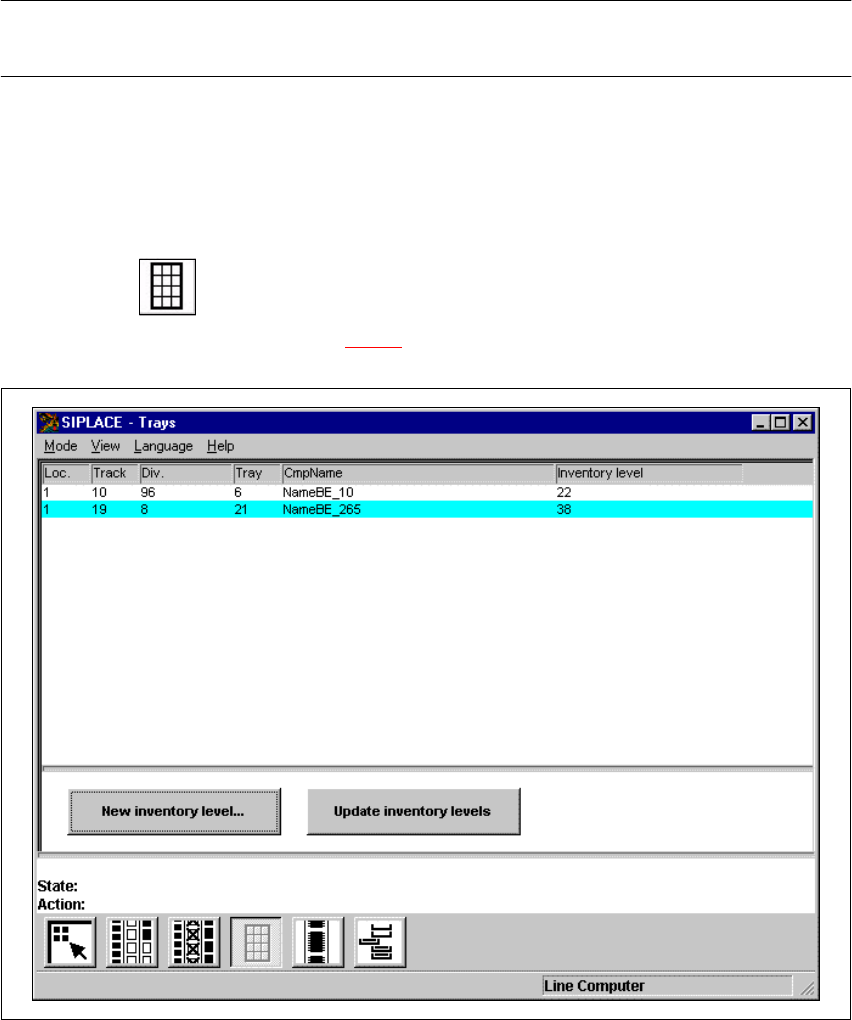Click Div. value 96
Image resolution: width=852 pixels, height=1020 pixels.
[x=148, y=492]
